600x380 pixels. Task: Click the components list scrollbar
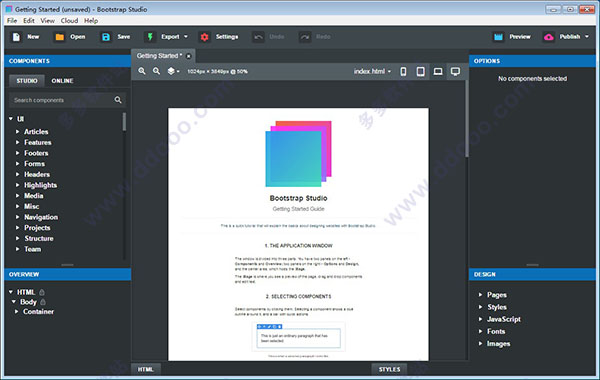click(x=124, y=122)
